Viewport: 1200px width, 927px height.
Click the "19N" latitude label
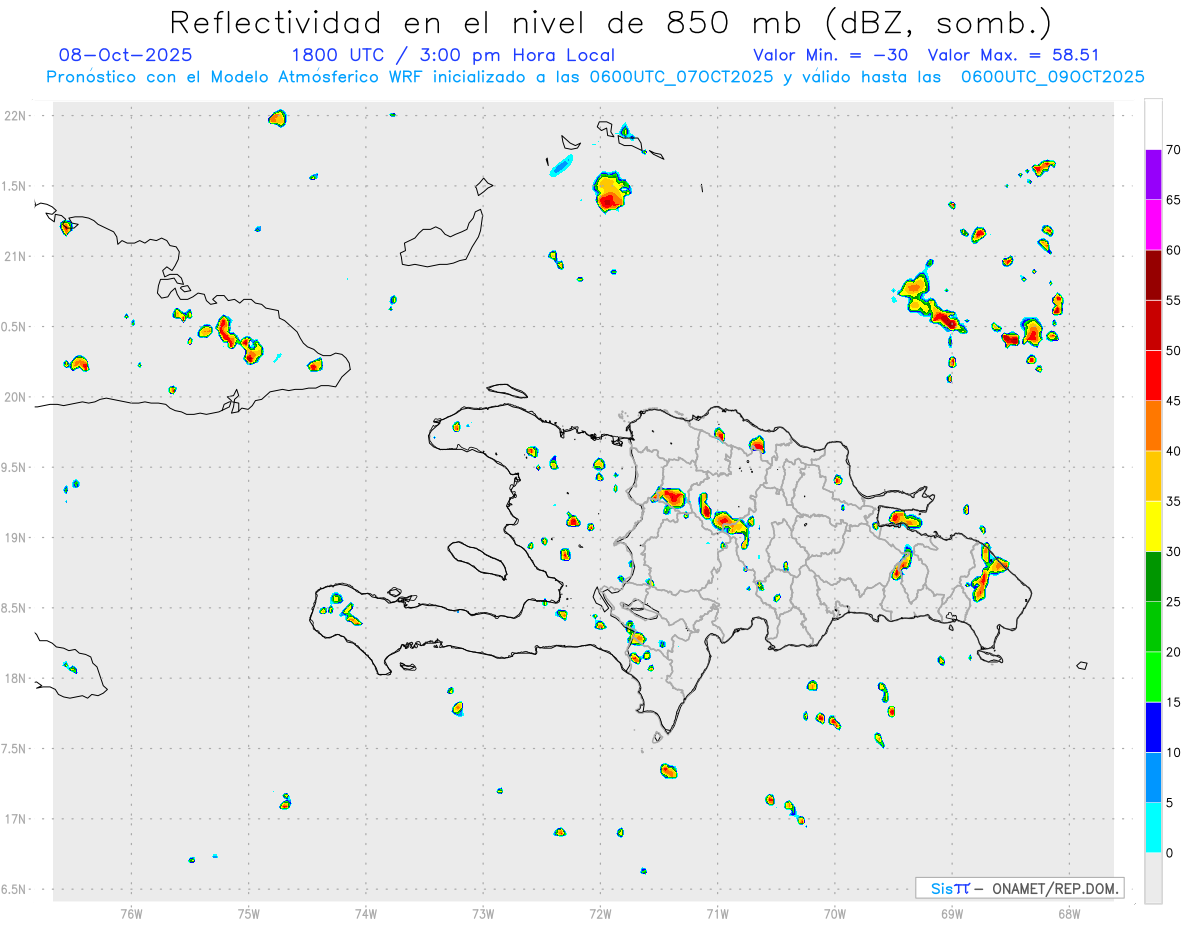coord(14,538)
